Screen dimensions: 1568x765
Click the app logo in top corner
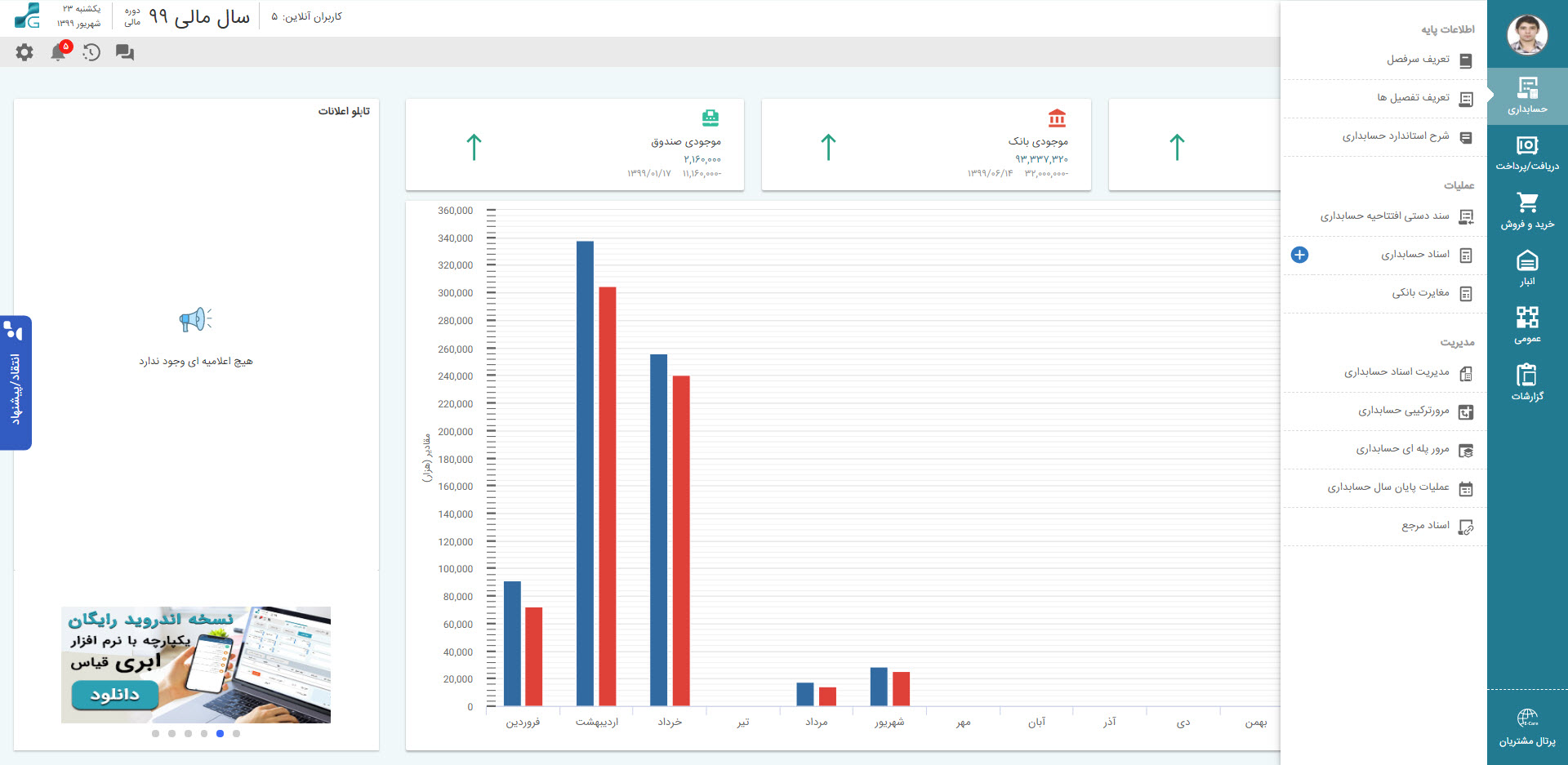[x=28, y=16]
